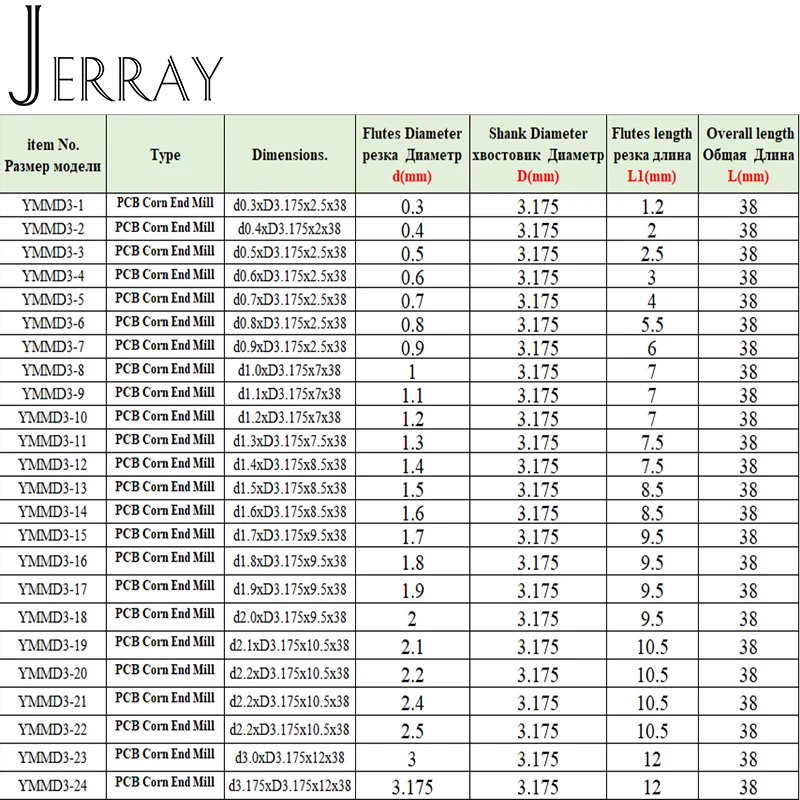This screenshot has width=800, height=800.
Task: Select flutes length 4 in YMMD3-5 row
Action: 652,301
